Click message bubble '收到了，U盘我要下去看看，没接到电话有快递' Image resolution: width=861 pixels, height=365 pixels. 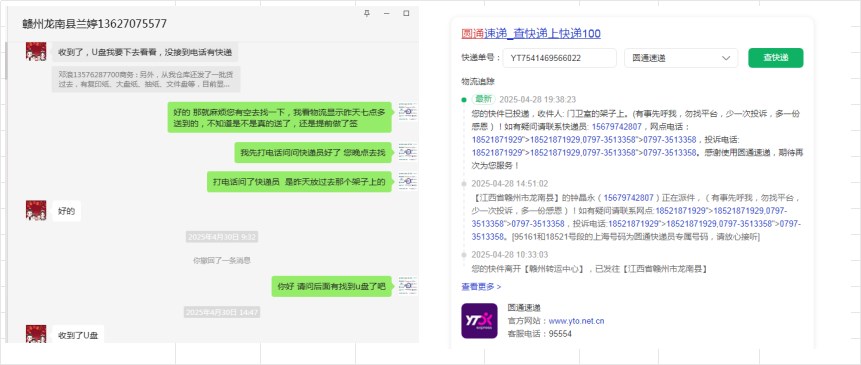[x=145, y=53]
